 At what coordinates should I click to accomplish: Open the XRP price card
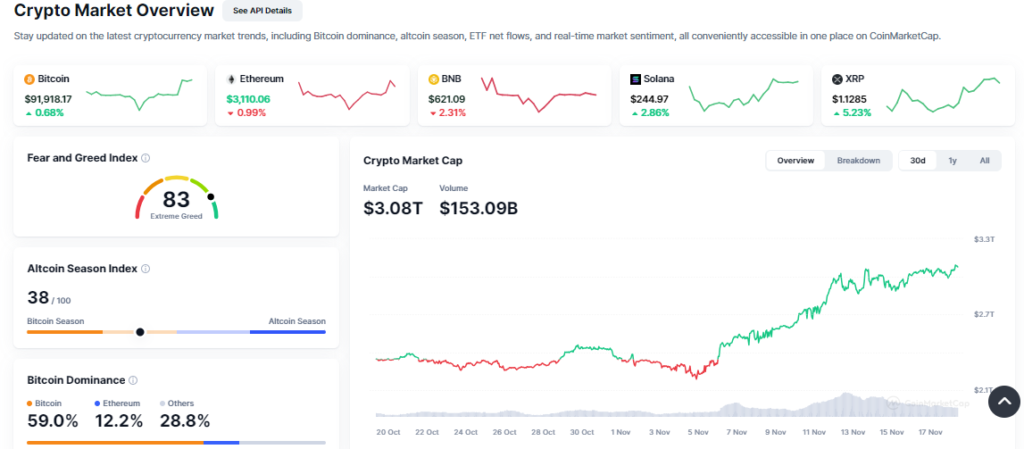click(x=918, y=95)
